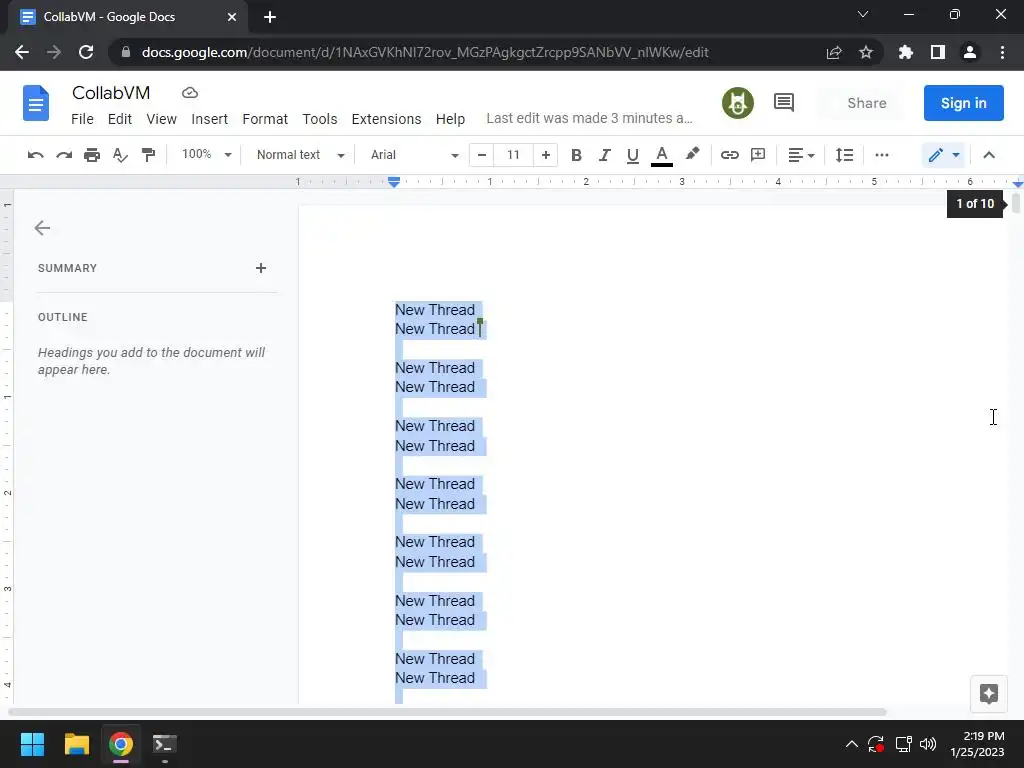Open the text alignment dropdown
Image resolution: width=1024 pixels, height=768 pixels.
click(801, 155)
